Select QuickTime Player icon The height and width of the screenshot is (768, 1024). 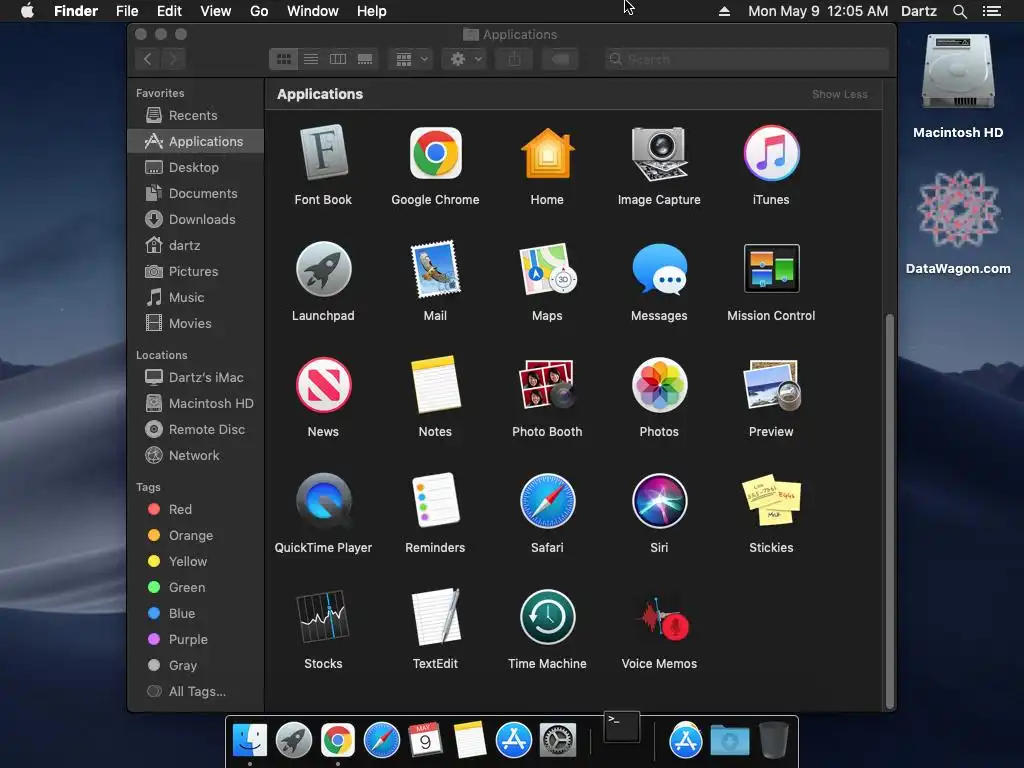(x=323, y=501)
